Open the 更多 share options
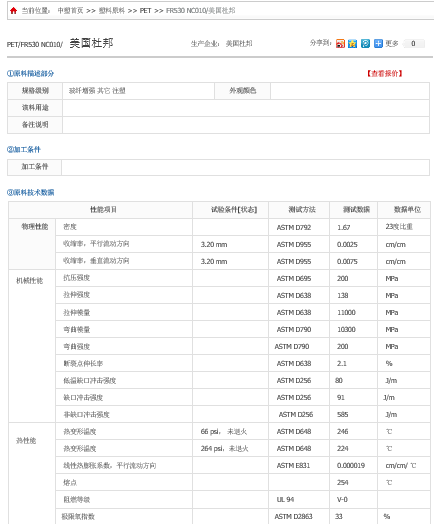The image size is (434, 524). click(x=392, y=43)
